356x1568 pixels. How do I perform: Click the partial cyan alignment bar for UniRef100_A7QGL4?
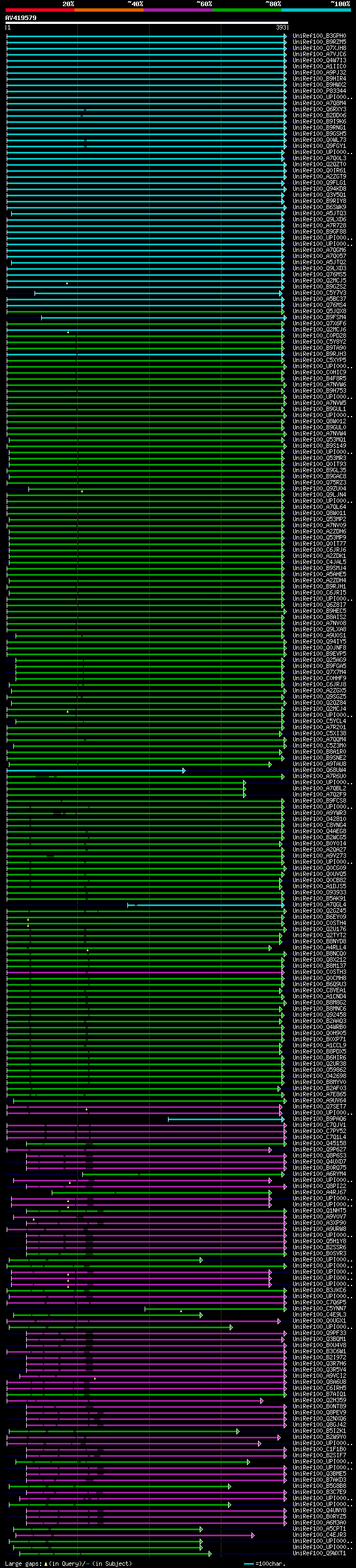pyautogui.click(x=206, y=905)
